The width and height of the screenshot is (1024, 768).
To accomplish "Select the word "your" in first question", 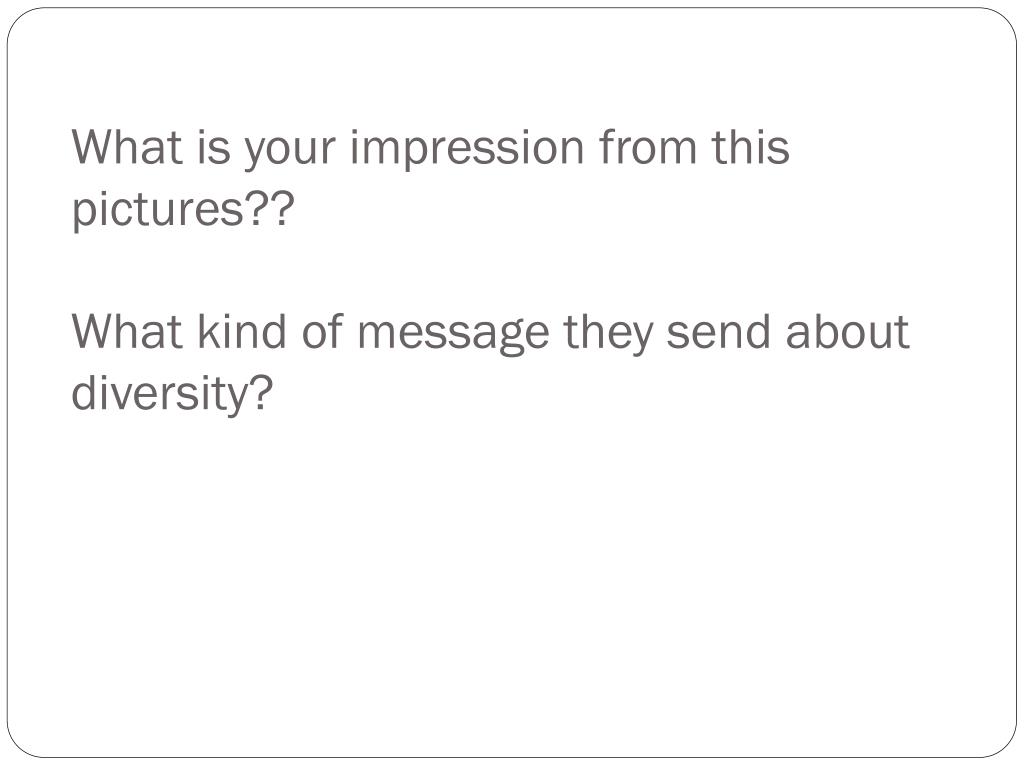I will pyautogui.click(x=290, y=152).
